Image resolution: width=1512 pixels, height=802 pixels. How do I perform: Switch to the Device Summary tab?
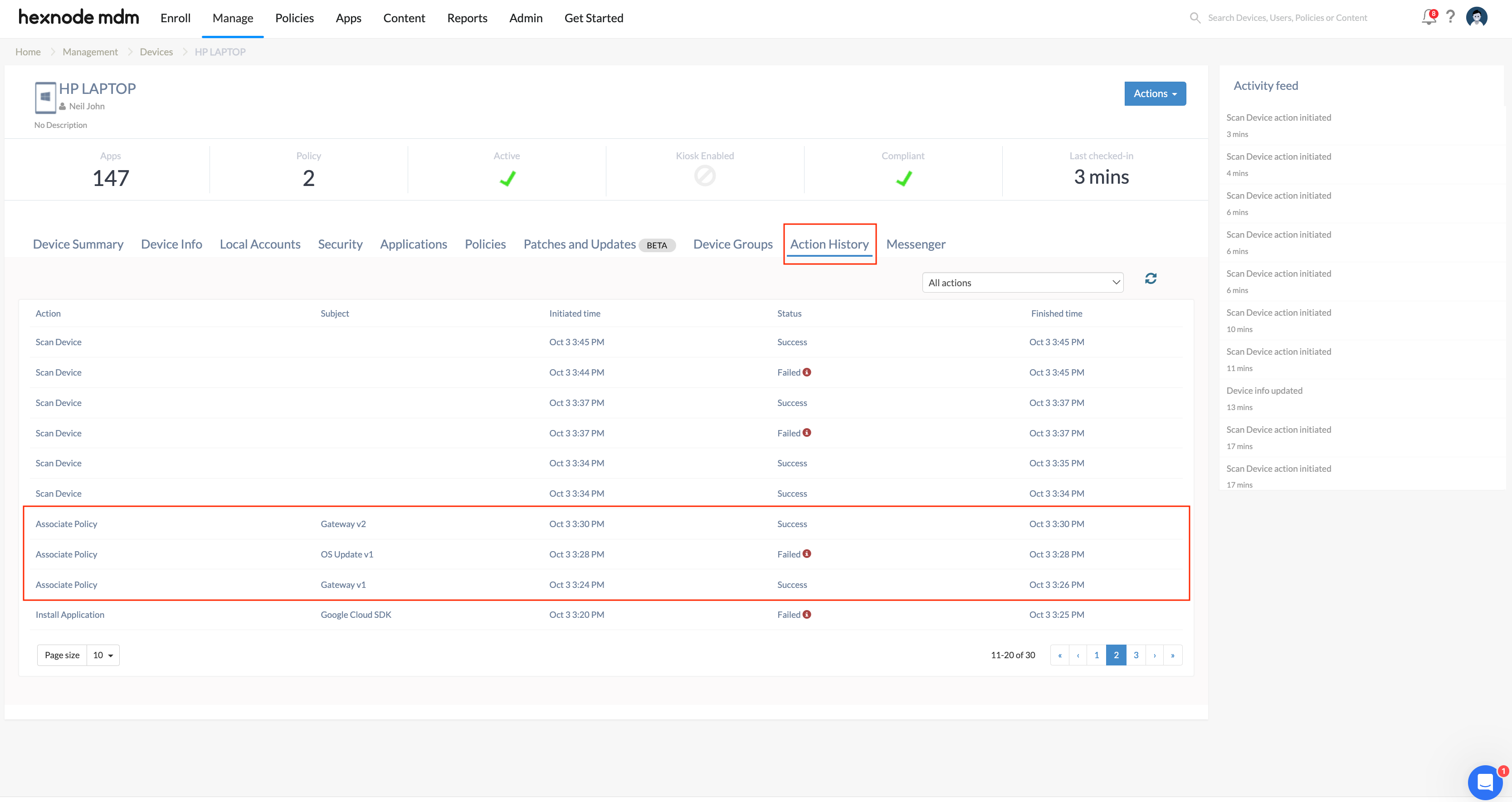pyautogui.click(x=78, y=244)
